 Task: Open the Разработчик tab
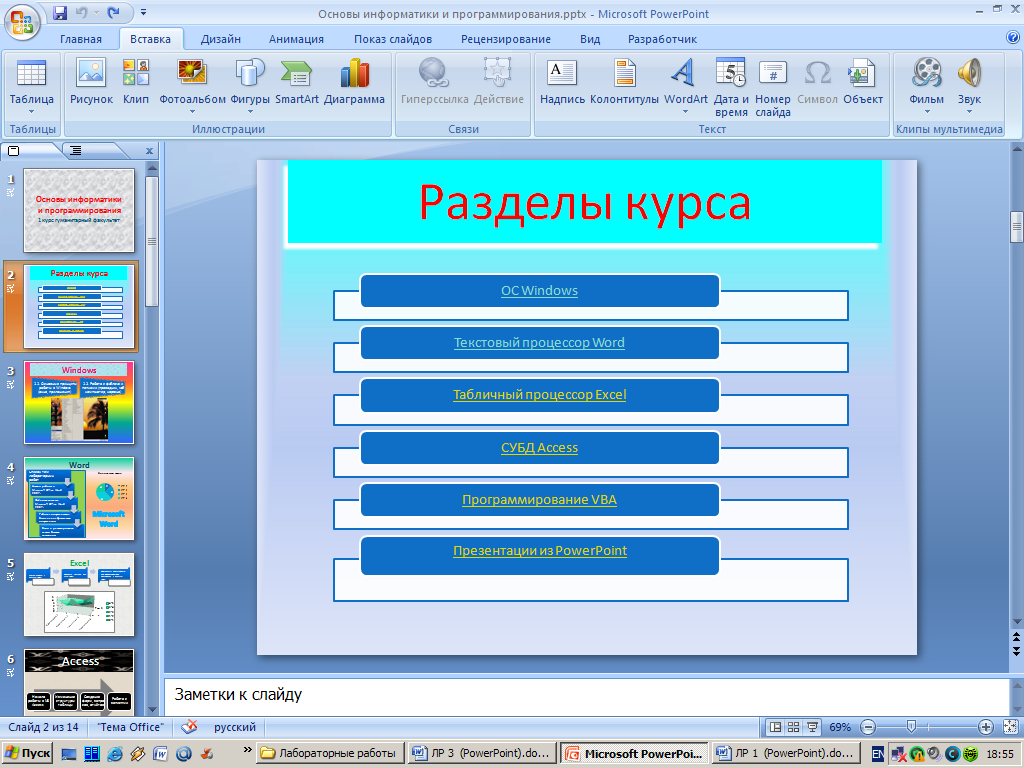pos(662,39)
